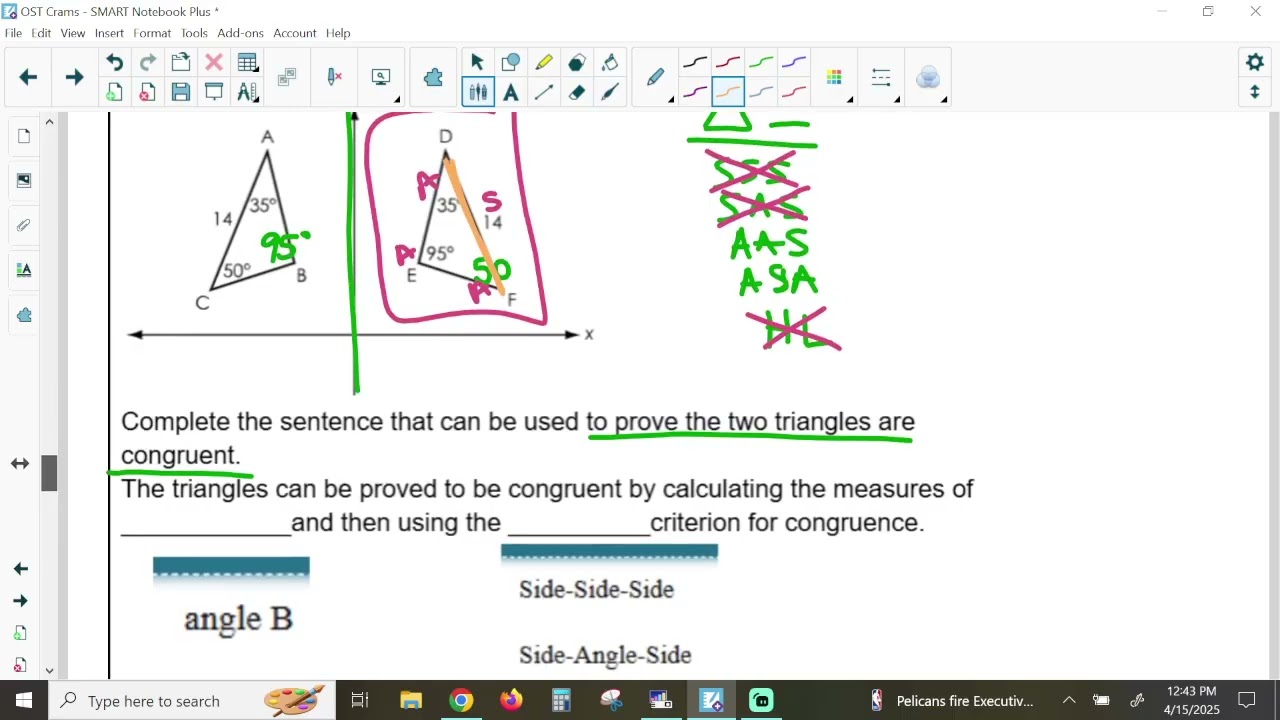Open the Insert menu
Screen dimensions: 1280x720
pyautogui.click(x=109, y=33)
